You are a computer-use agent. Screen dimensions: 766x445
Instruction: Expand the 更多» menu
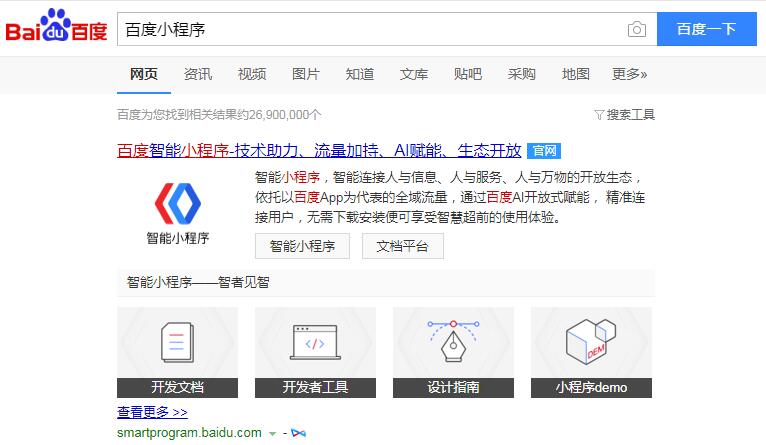pyautogui.click(x=630, y=74)
